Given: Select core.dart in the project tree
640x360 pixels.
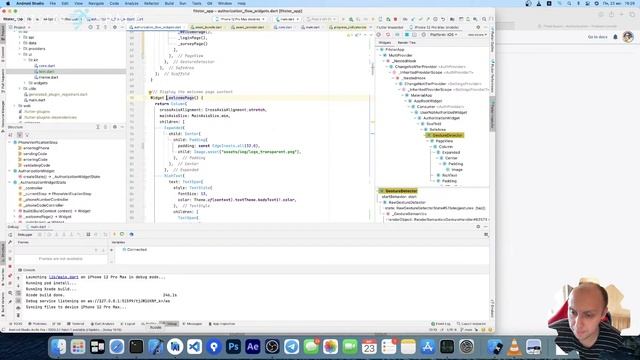Looking at the screenshot, I should point(47,66).
